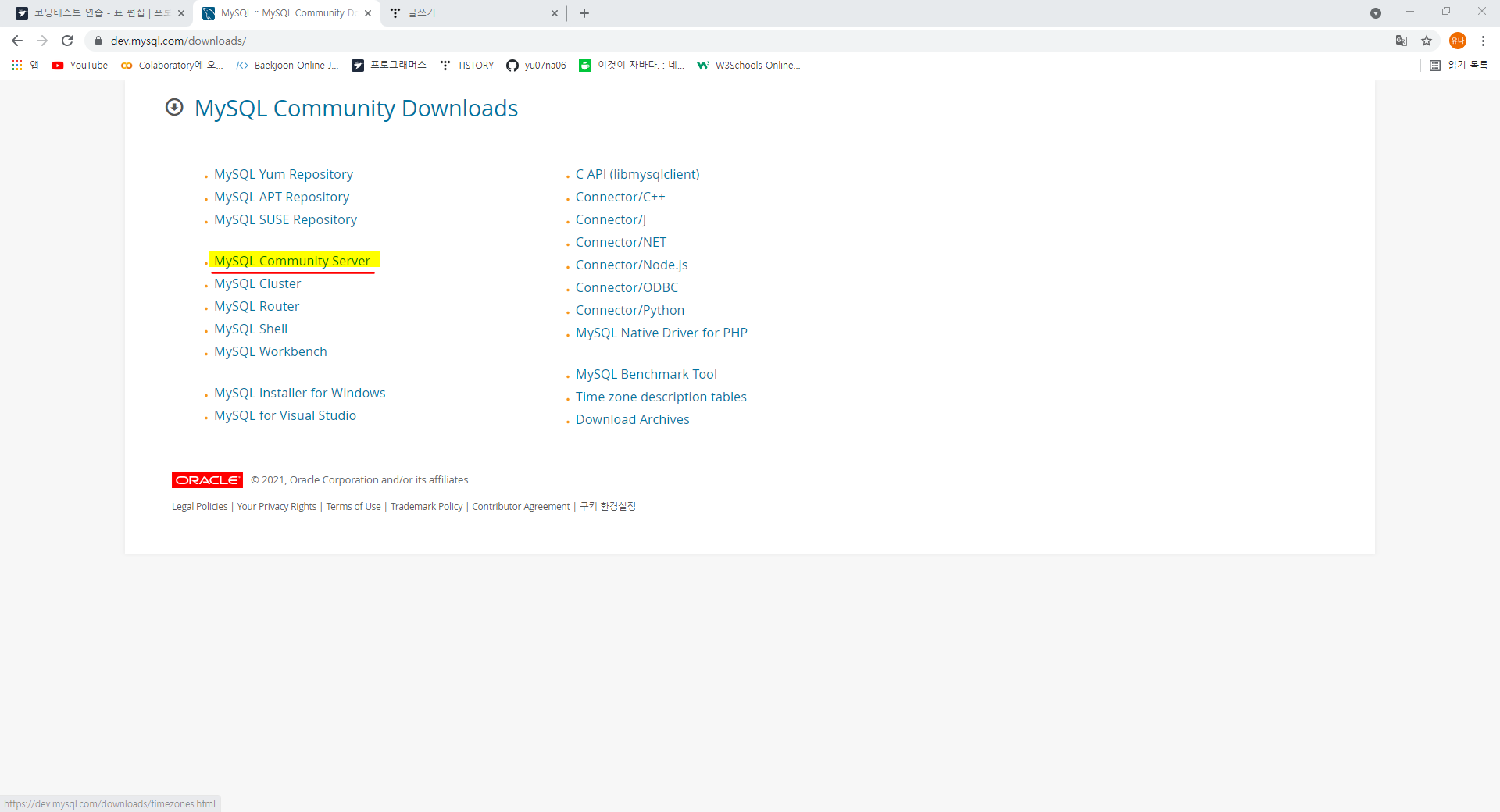Image resolution: width=1500 pixels, height=812 pixels.
Task: Open the Chrome three-dot menu
Action: pos(1483,41)
